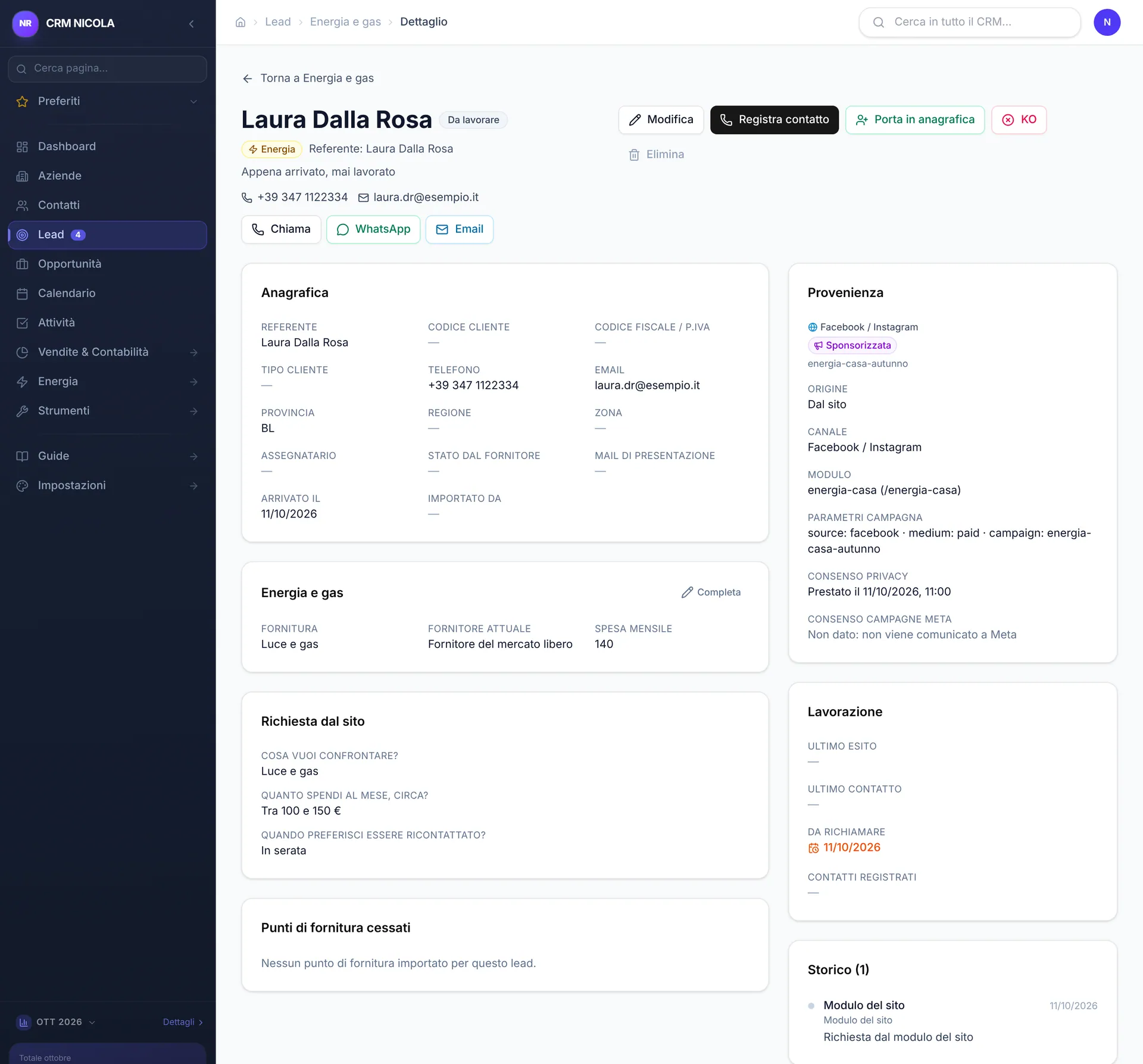
Task: Open the N user avatar menu
Action: pyautogui.click(x=1107, y=22)
